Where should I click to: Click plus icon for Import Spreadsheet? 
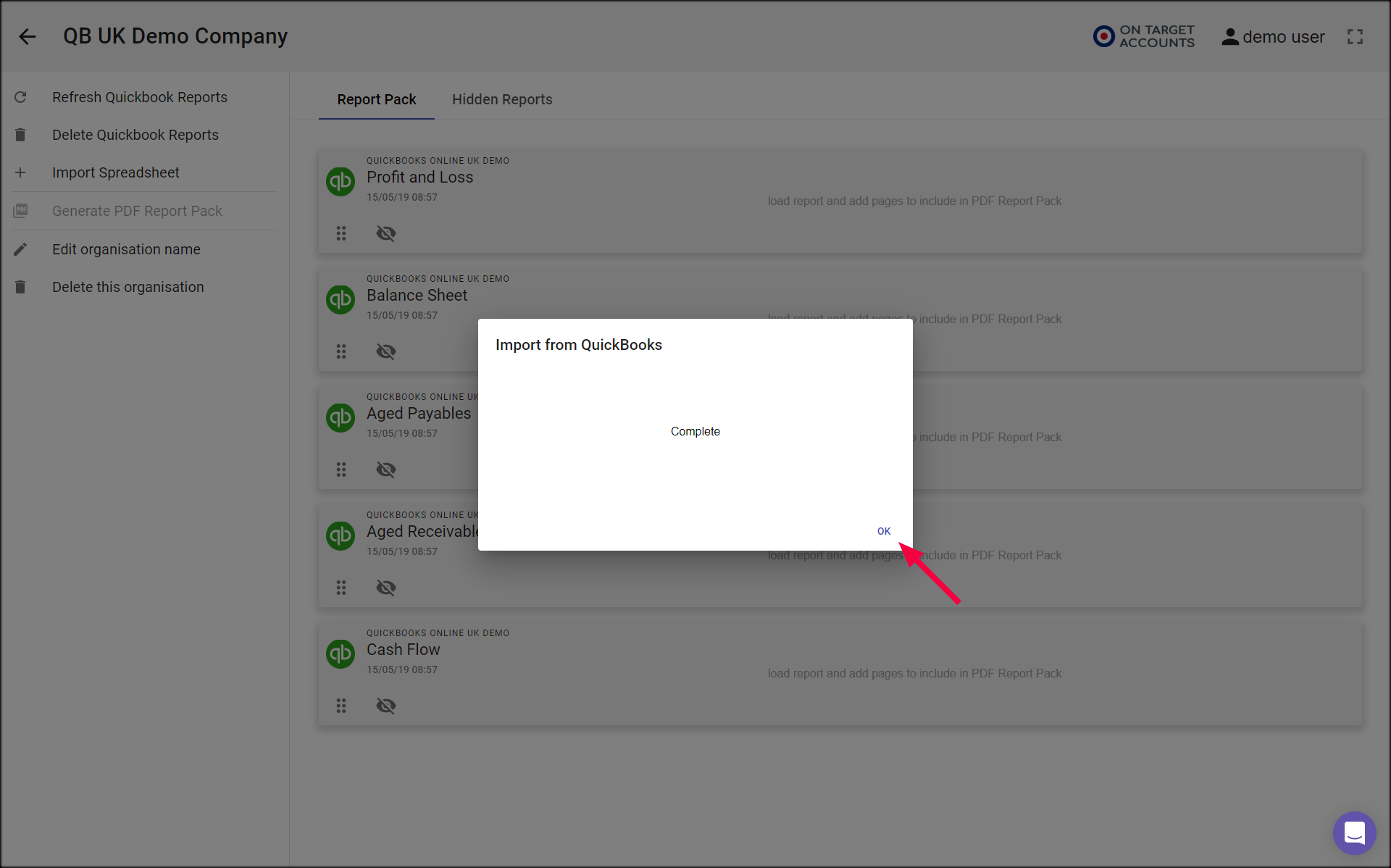coord(20,172)
